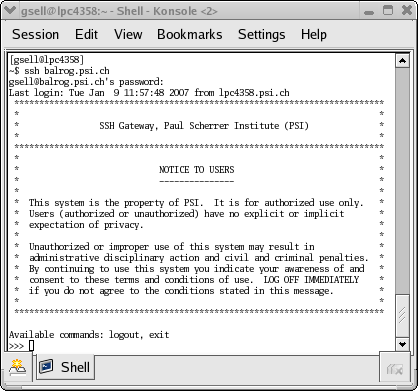Open the Settings menu
The height and width of the screenshot is (391, 418).
click(262, 35)
